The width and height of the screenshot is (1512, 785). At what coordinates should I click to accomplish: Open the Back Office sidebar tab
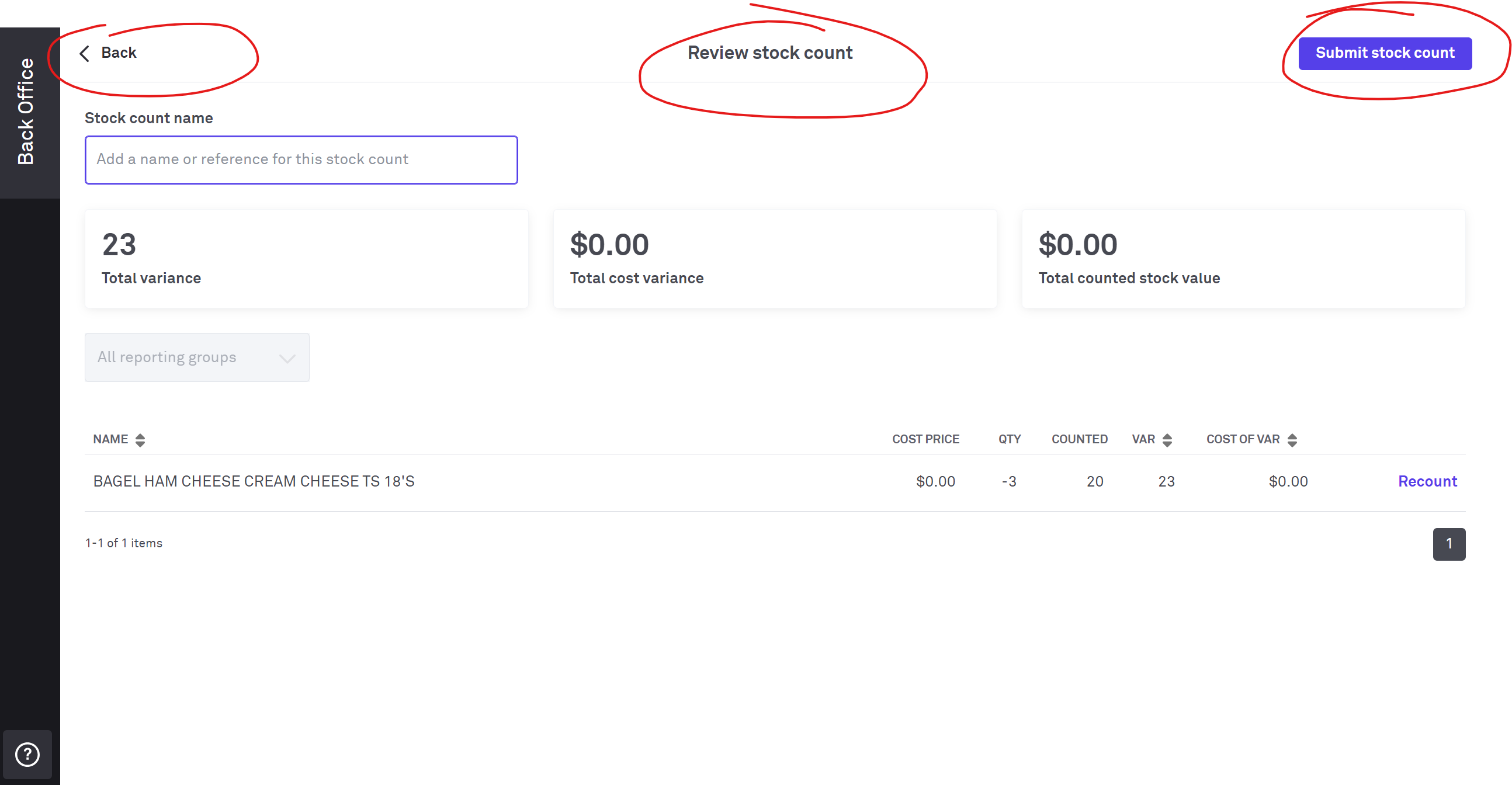[26, 112]
